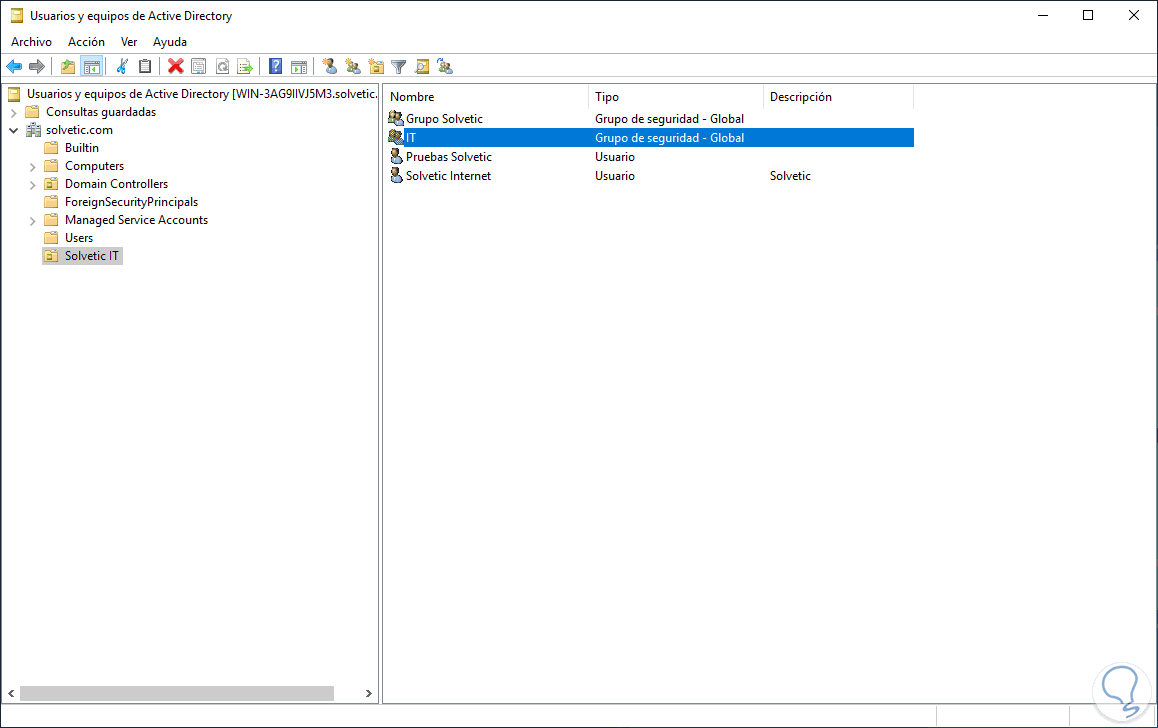Click the tree pane horizontal scrollbar thumb
Viewport: 1158px width, 728px height.
177,693
